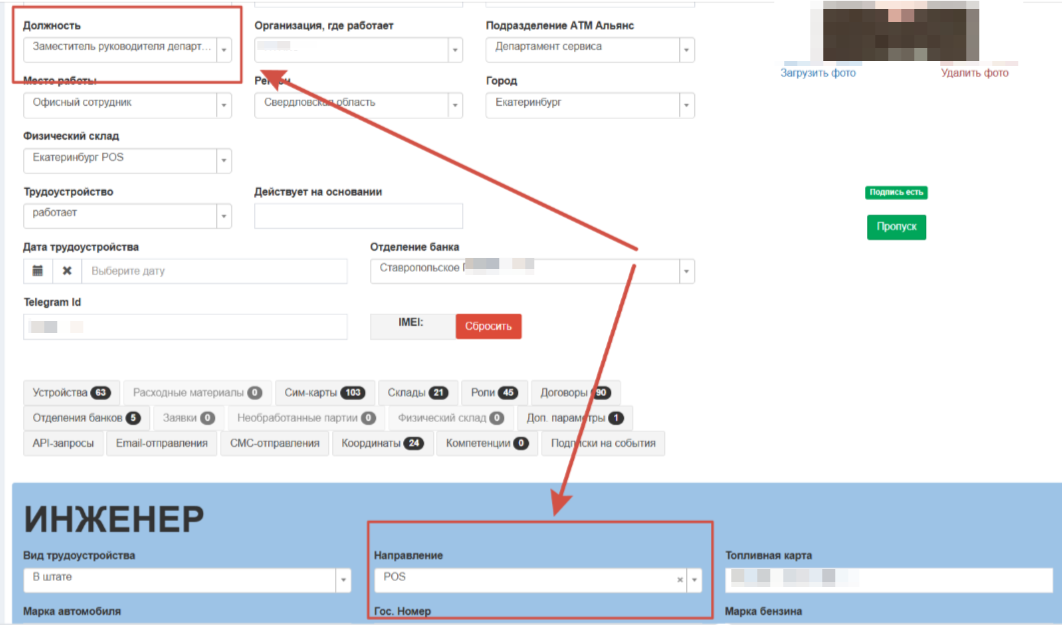
Task: Open the Координаты tab
Action: point(382,444)
